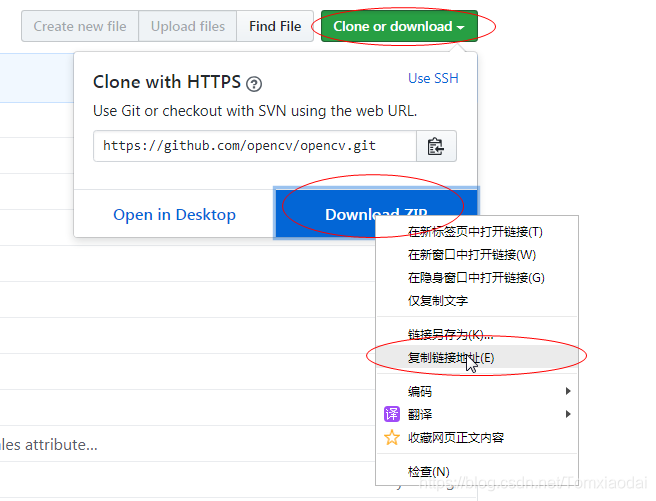Click the Create new file button
This screenshot has width=656, height=501.
click(x=80, y=26)
